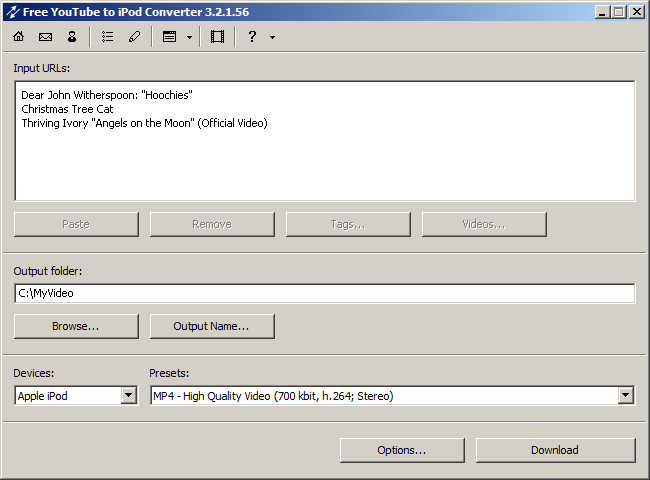Open the Options... dialog
The image size is (650, 480).
[402, 450]
